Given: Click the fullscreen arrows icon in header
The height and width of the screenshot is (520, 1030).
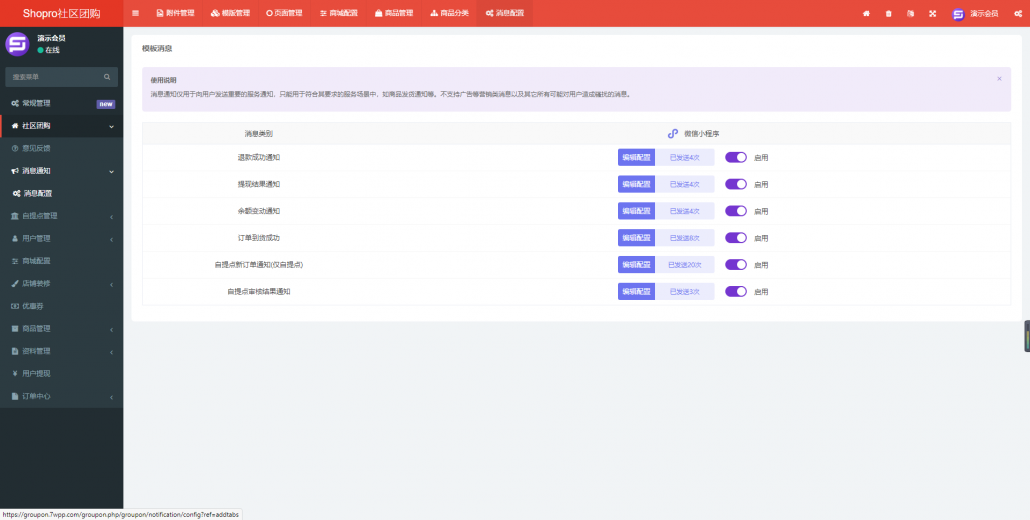Looking at the screenshot, I should coord(932,14).
